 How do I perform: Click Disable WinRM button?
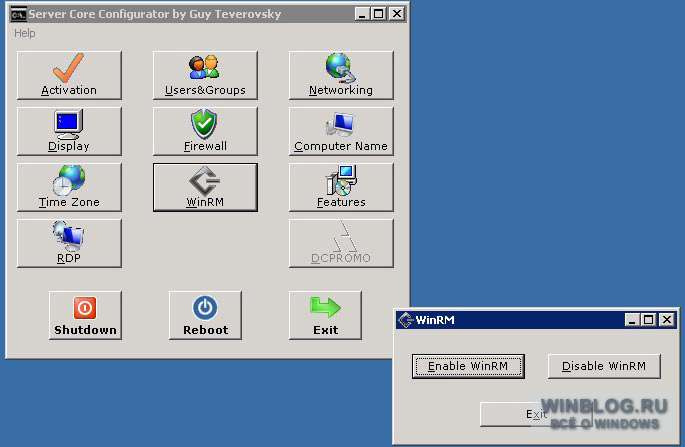tap(604, 366)
